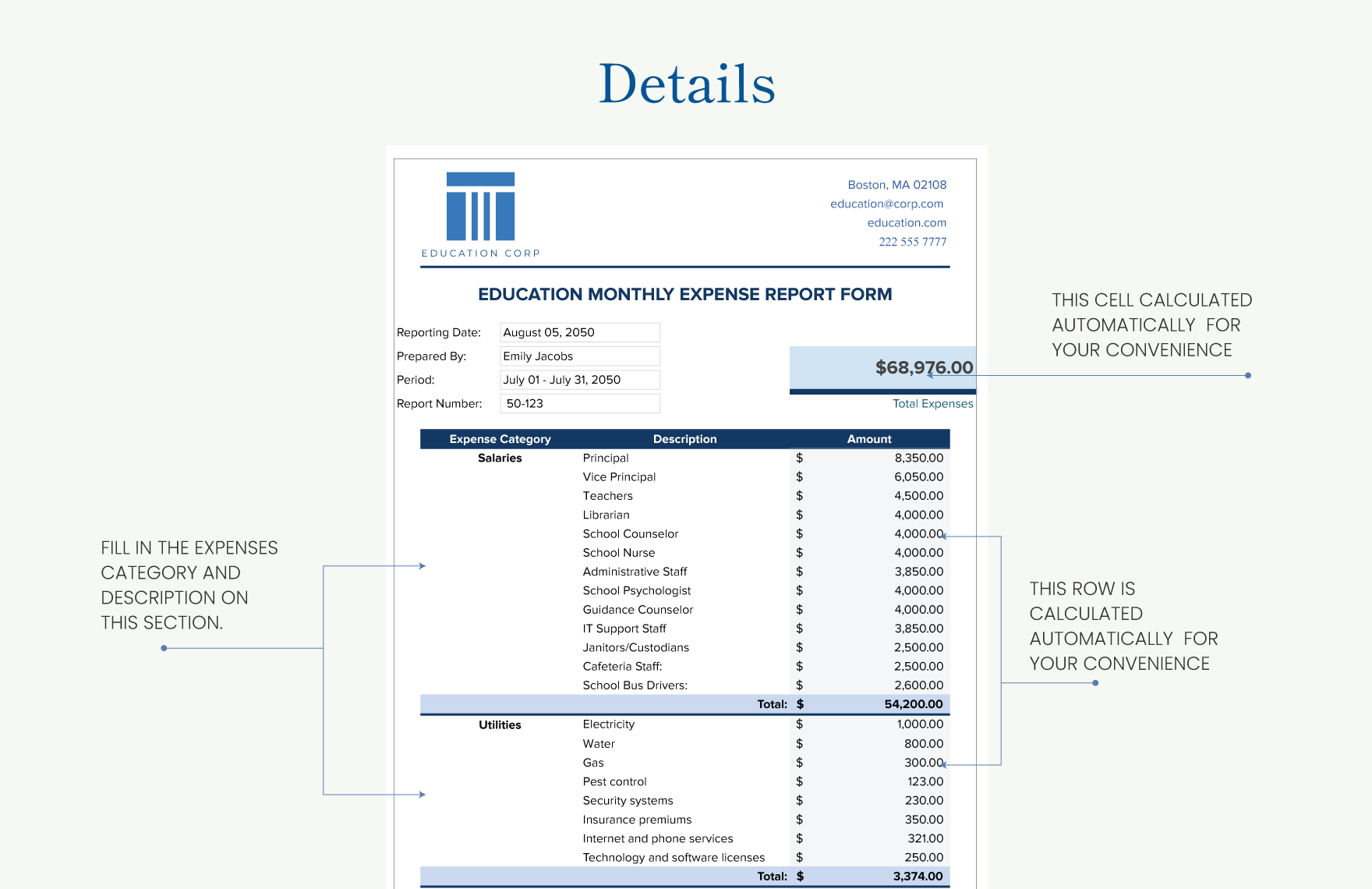Select the Pest control description cell
Image resolution: width=1372 pixels, height=889 pixels.
point(614,781)
